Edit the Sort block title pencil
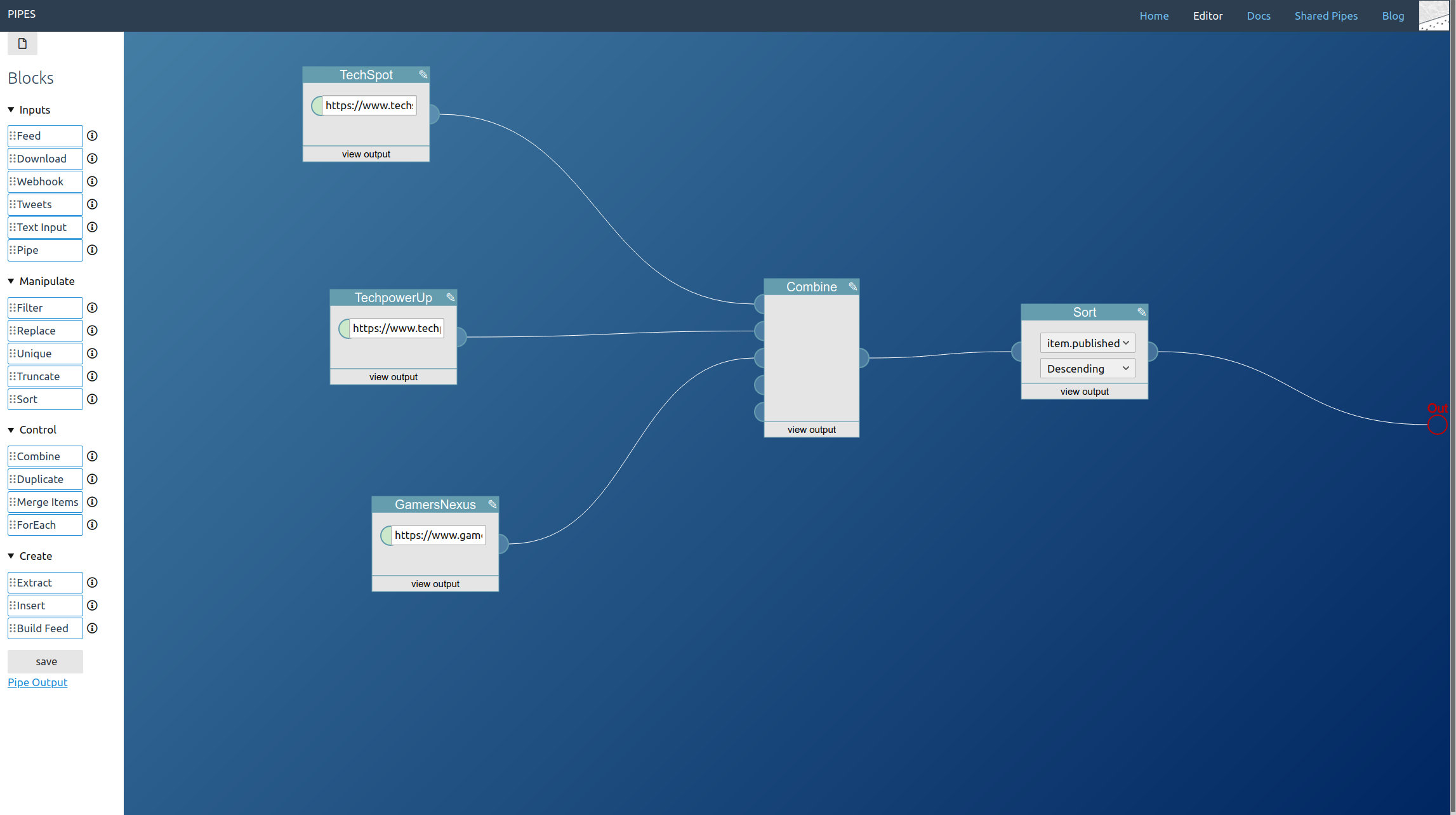Viewport: 1456px width, 815px height. pyautogui.click(x=1141, y=312)
